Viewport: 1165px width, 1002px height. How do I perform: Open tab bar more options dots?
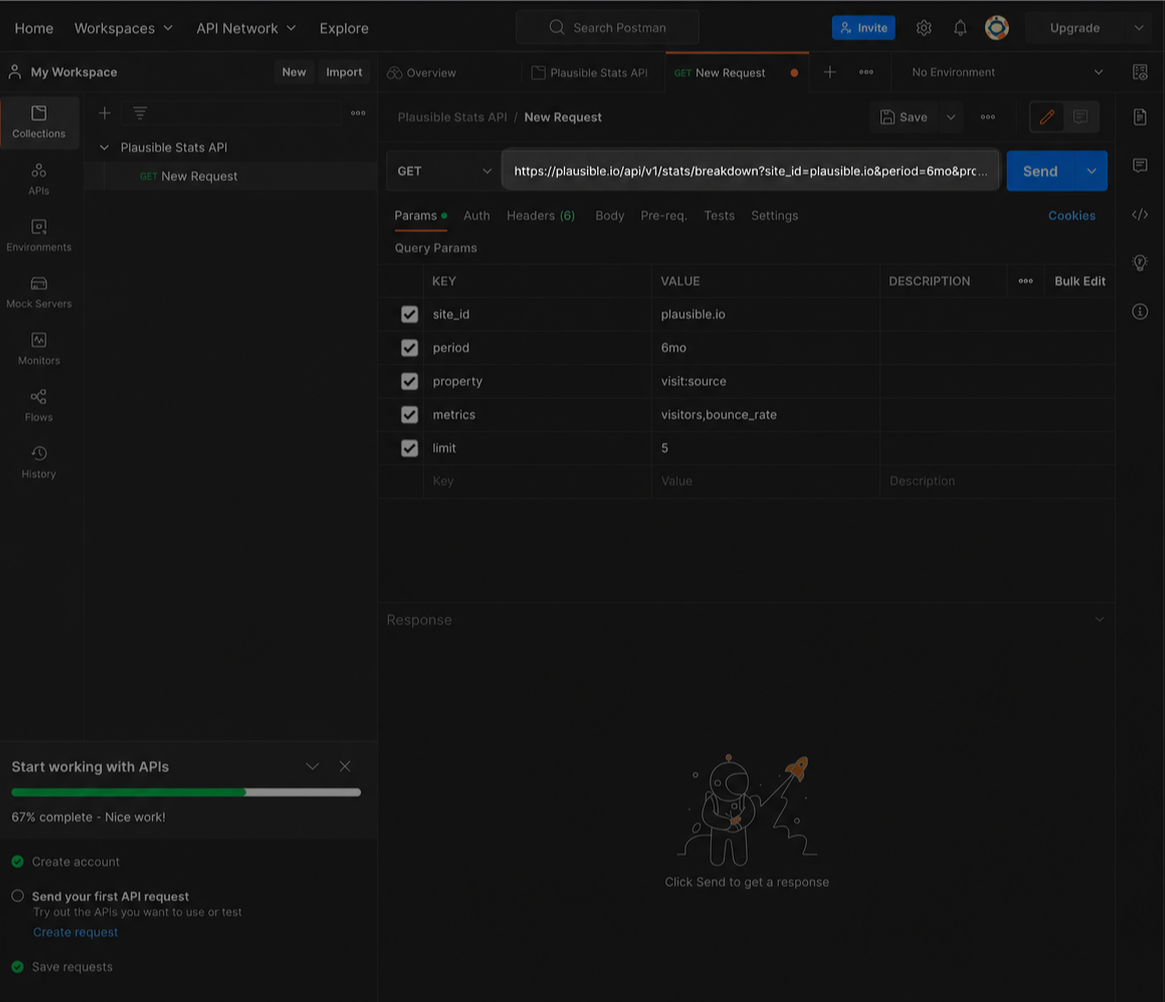click(866, 72)
